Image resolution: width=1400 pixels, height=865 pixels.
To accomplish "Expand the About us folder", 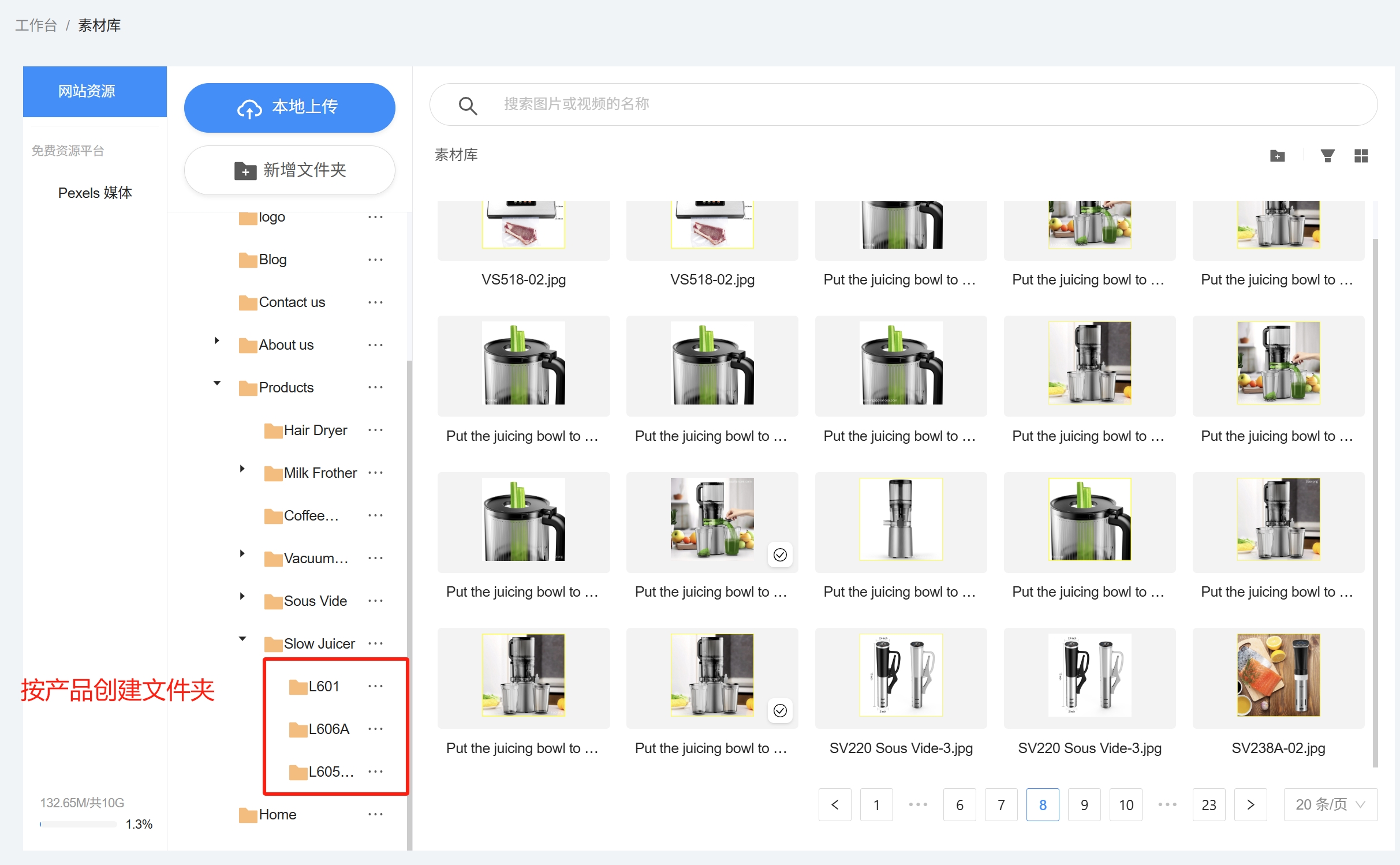I will [217, 340].
